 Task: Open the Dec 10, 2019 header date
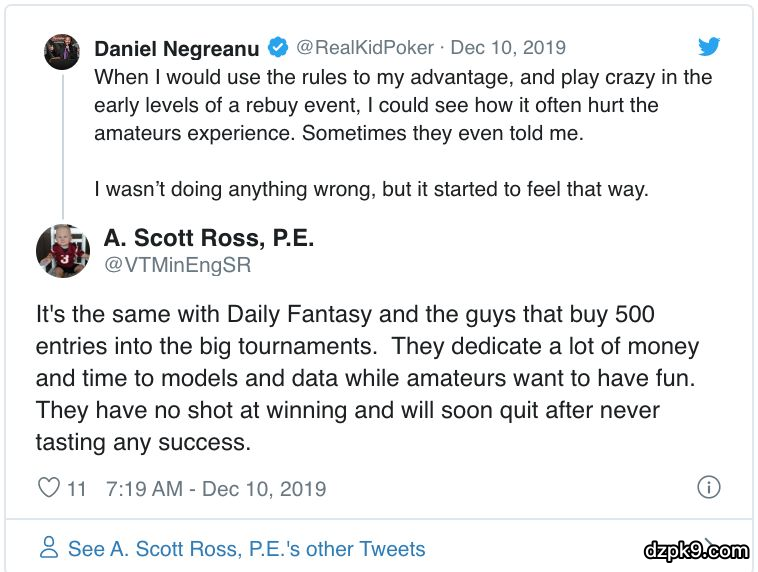(x=508, y=48)
